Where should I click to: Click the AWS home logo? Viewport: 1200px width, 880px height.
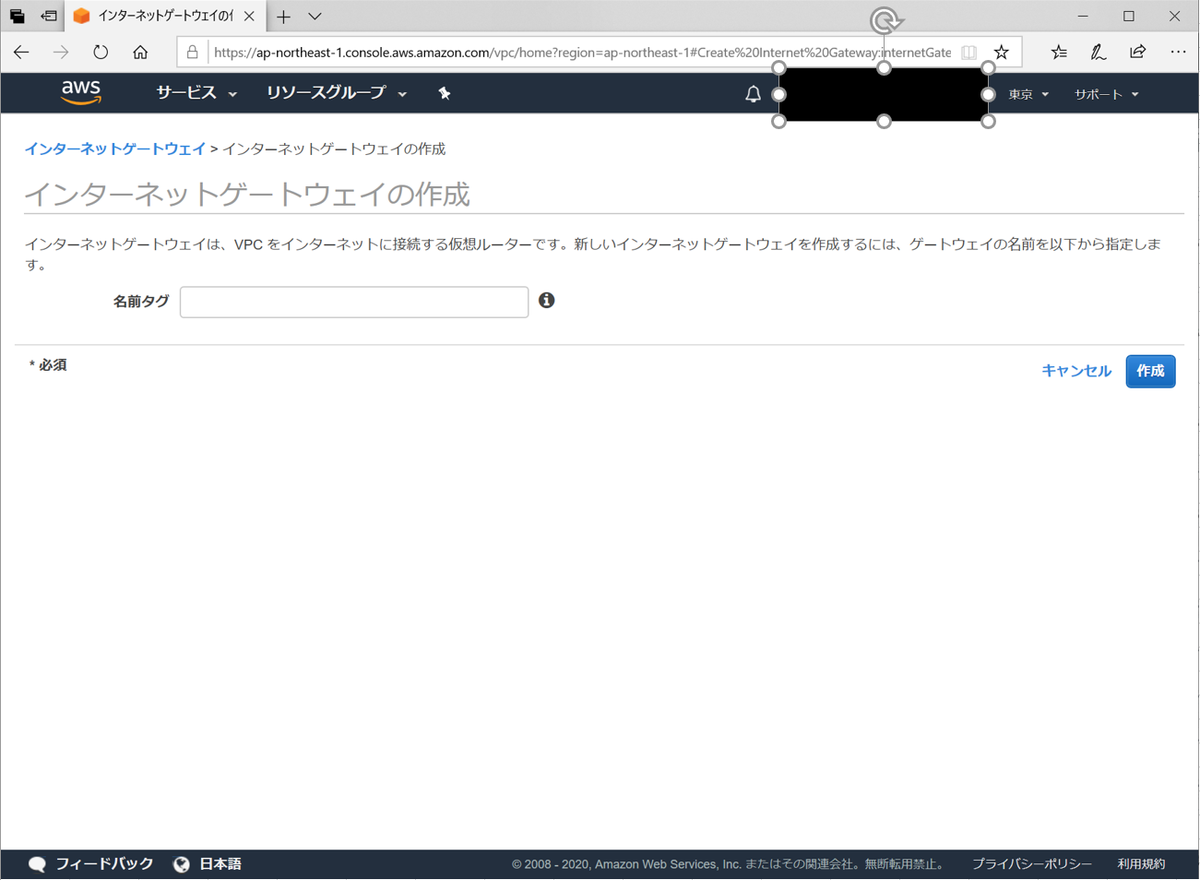81,92
